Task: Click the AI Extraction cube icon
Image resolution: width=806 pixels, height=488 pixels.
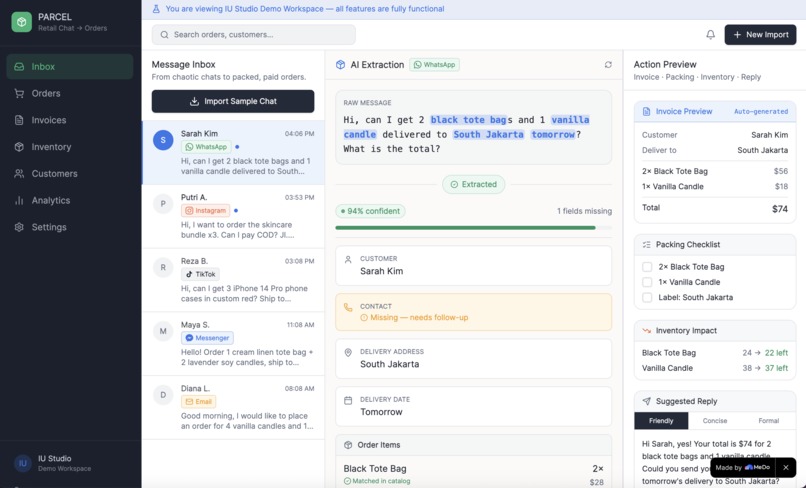Action: (x=340, y=65)
